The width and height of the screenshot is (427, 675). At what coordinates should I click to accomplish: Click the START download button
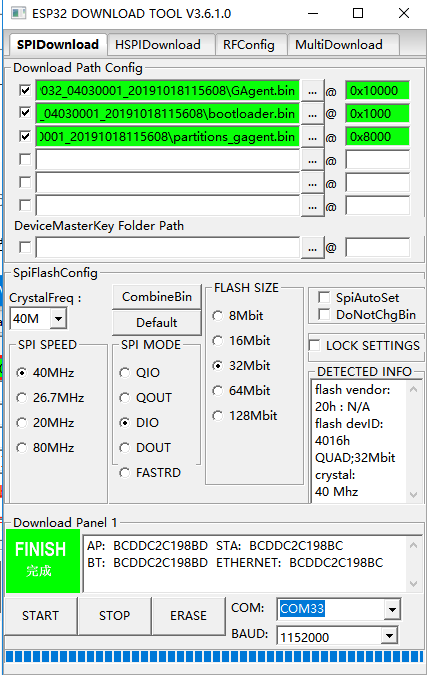point(40,616)
